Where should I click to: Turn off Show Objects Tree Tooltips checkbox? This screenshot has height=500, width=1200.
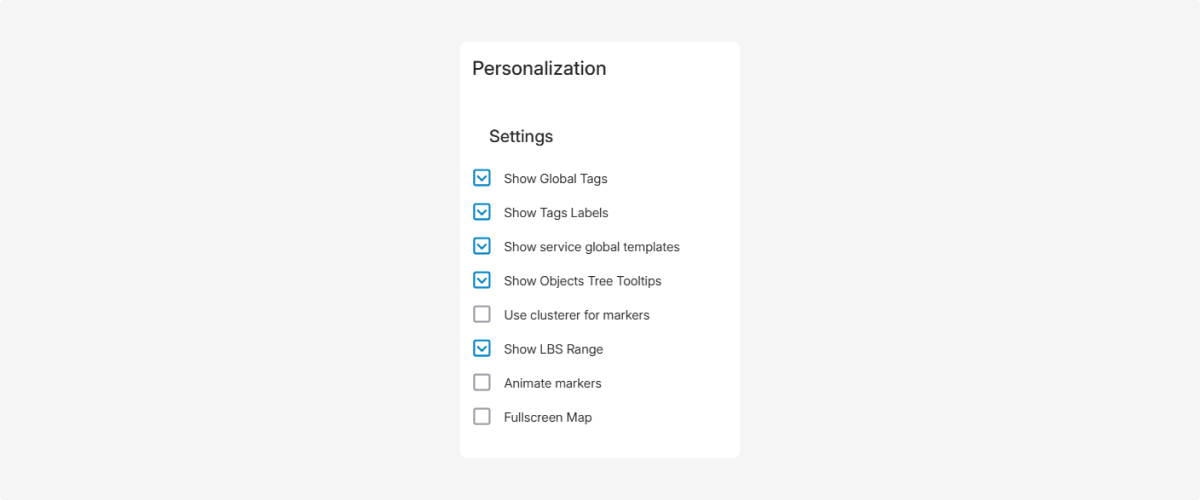click(482, 280)
